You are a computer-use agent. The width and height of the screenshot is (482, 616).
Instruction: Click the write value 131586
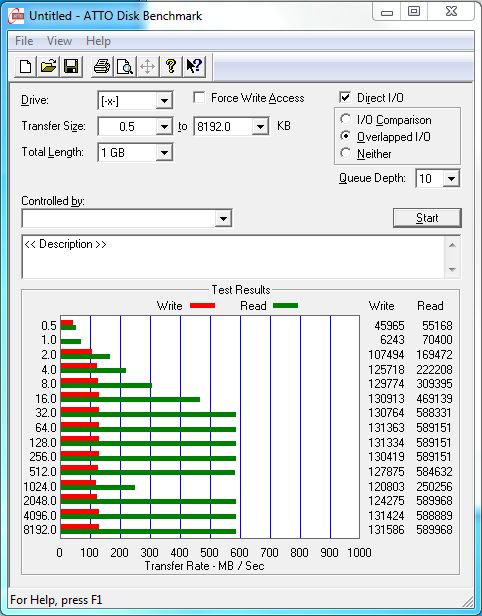click(x=387, y=530)
